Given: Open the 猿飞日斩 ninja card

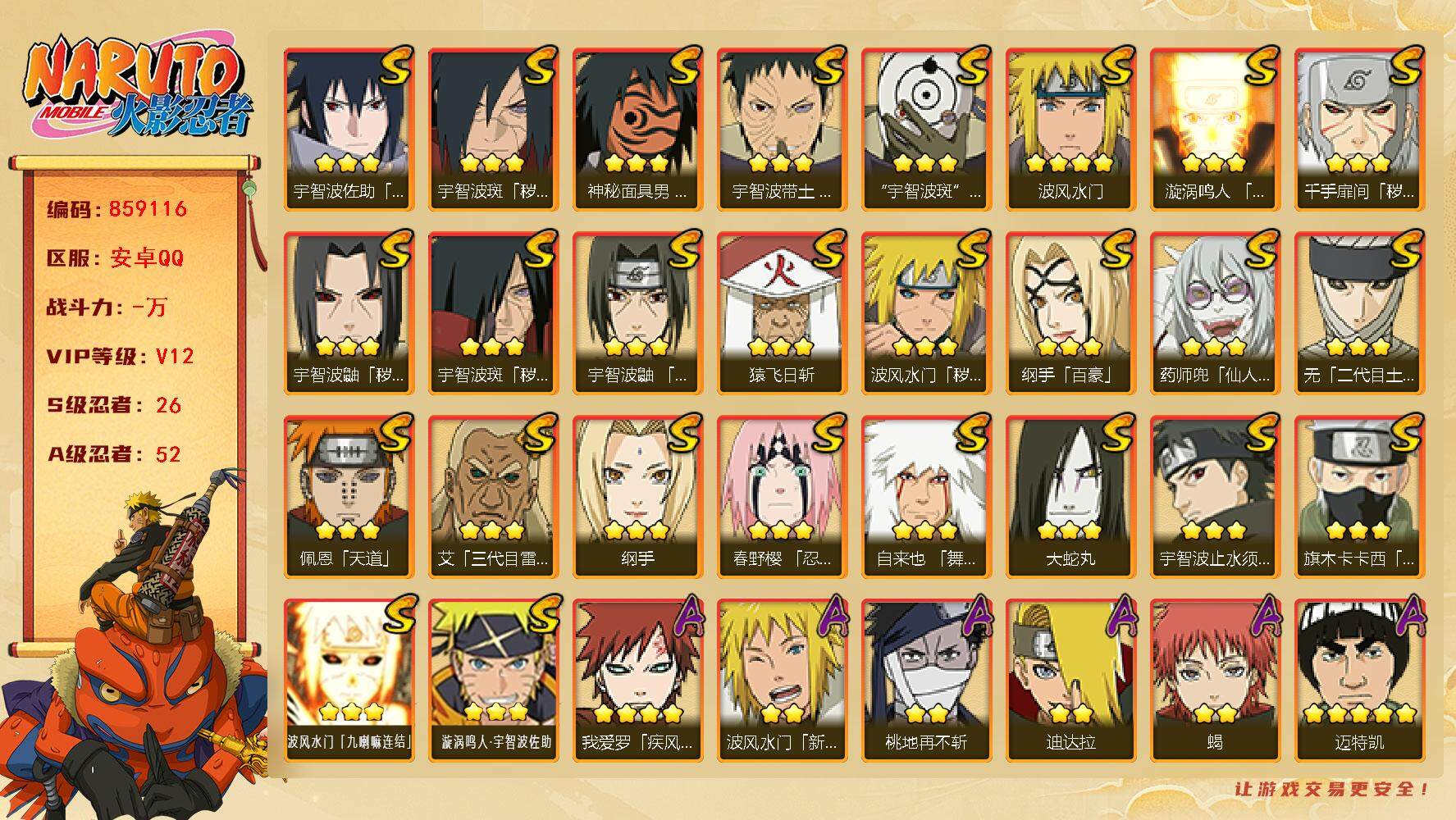Looking at the screenshot, I should coord(782,312).
